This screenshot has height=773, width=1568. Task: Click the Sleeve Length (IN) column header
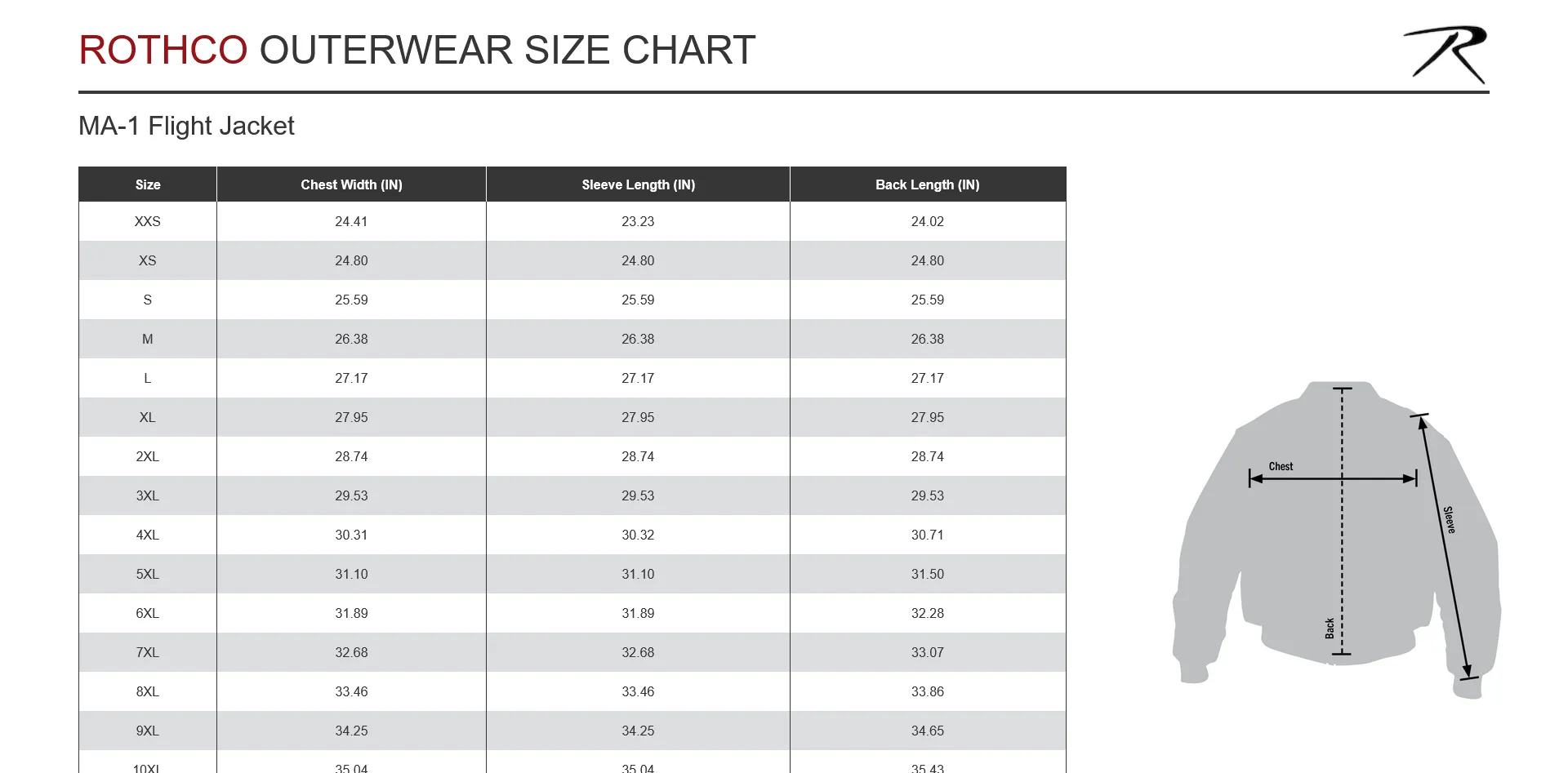[638, 184]
